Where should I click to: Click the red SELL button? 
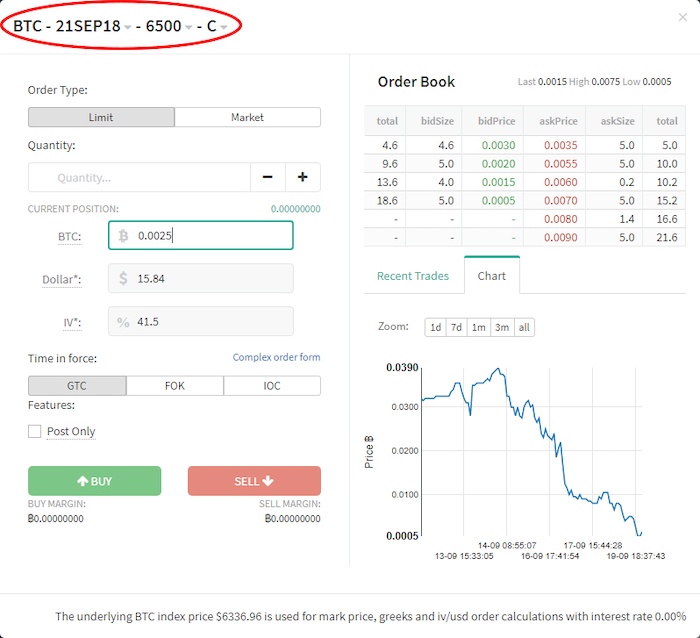254,481
